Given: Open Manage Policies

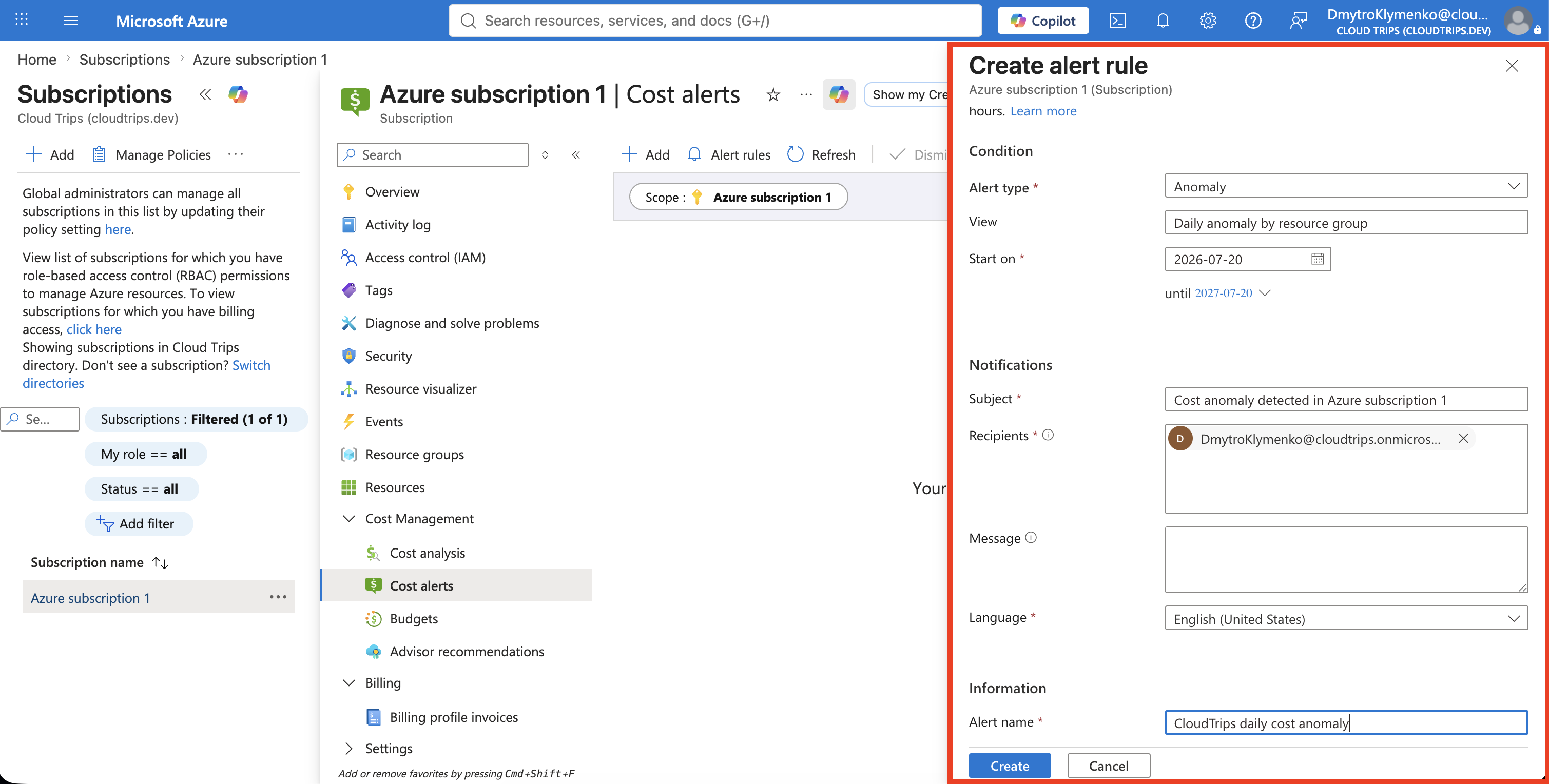Looking at the screenshot, I should [151, 154].
